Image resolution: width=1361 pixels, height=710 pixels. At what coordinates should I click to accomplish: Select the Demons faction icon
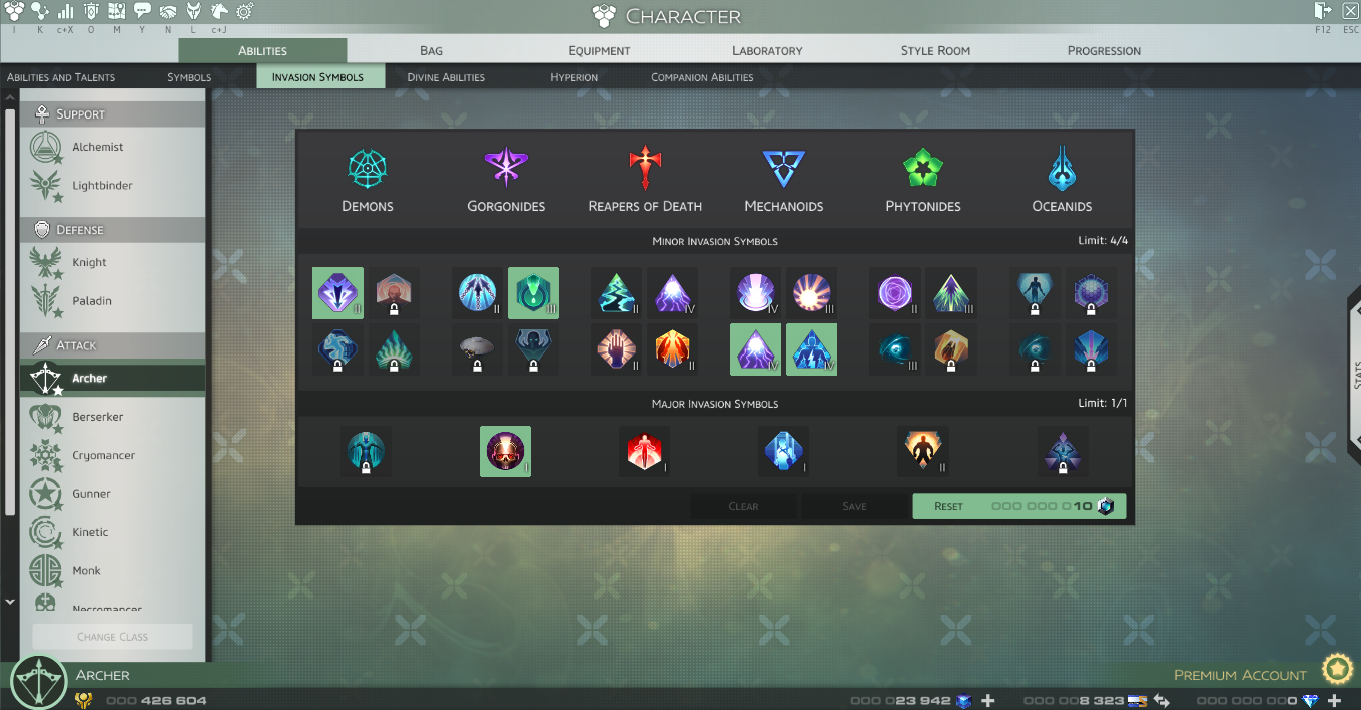pyautogui.click(x=368, y=169)
